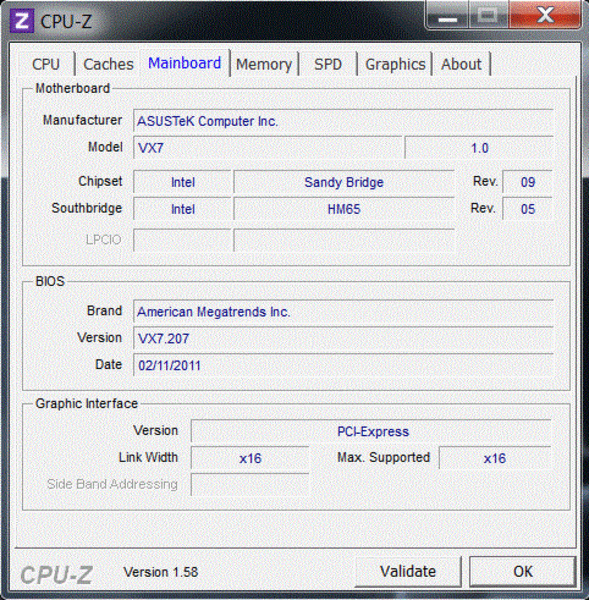
Task: Open the CPU tab
Action: pos(46,64)
